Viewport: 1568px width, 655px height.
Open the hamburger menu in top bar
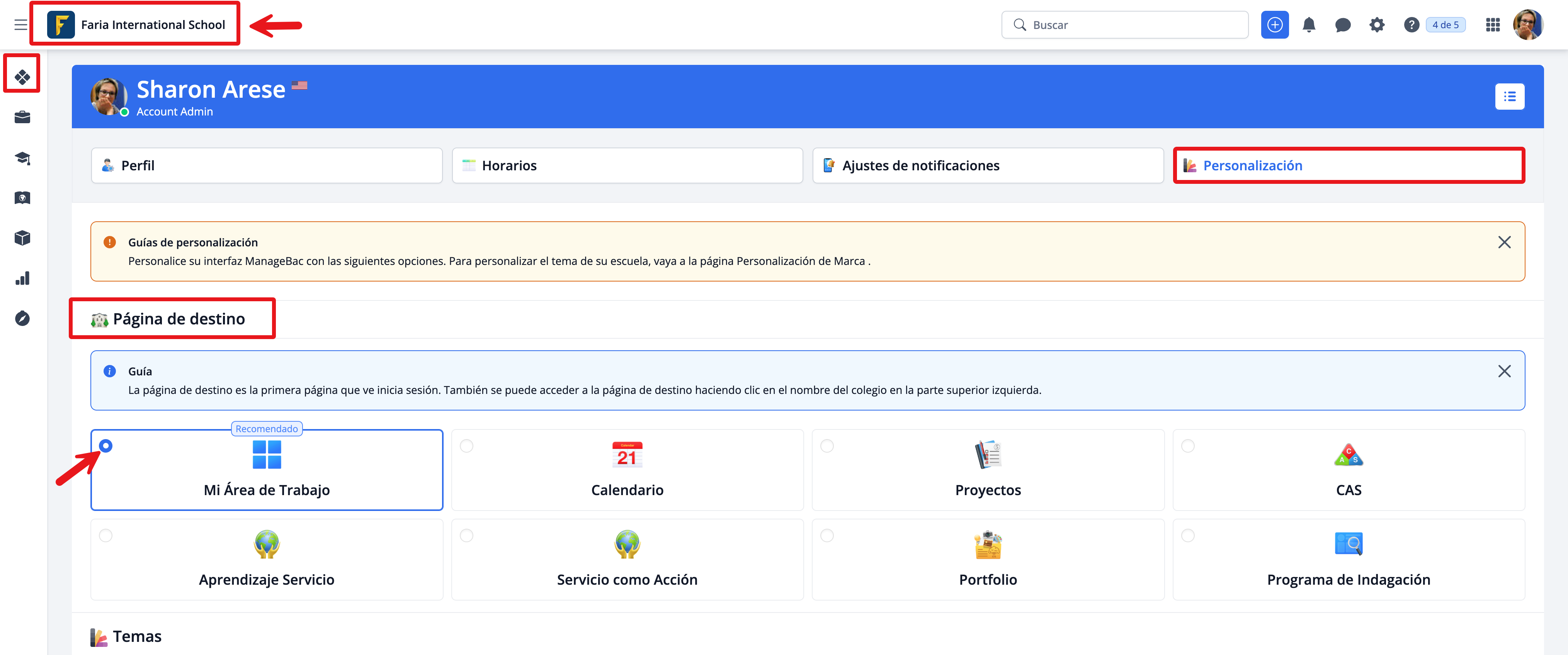click(21, 25)
